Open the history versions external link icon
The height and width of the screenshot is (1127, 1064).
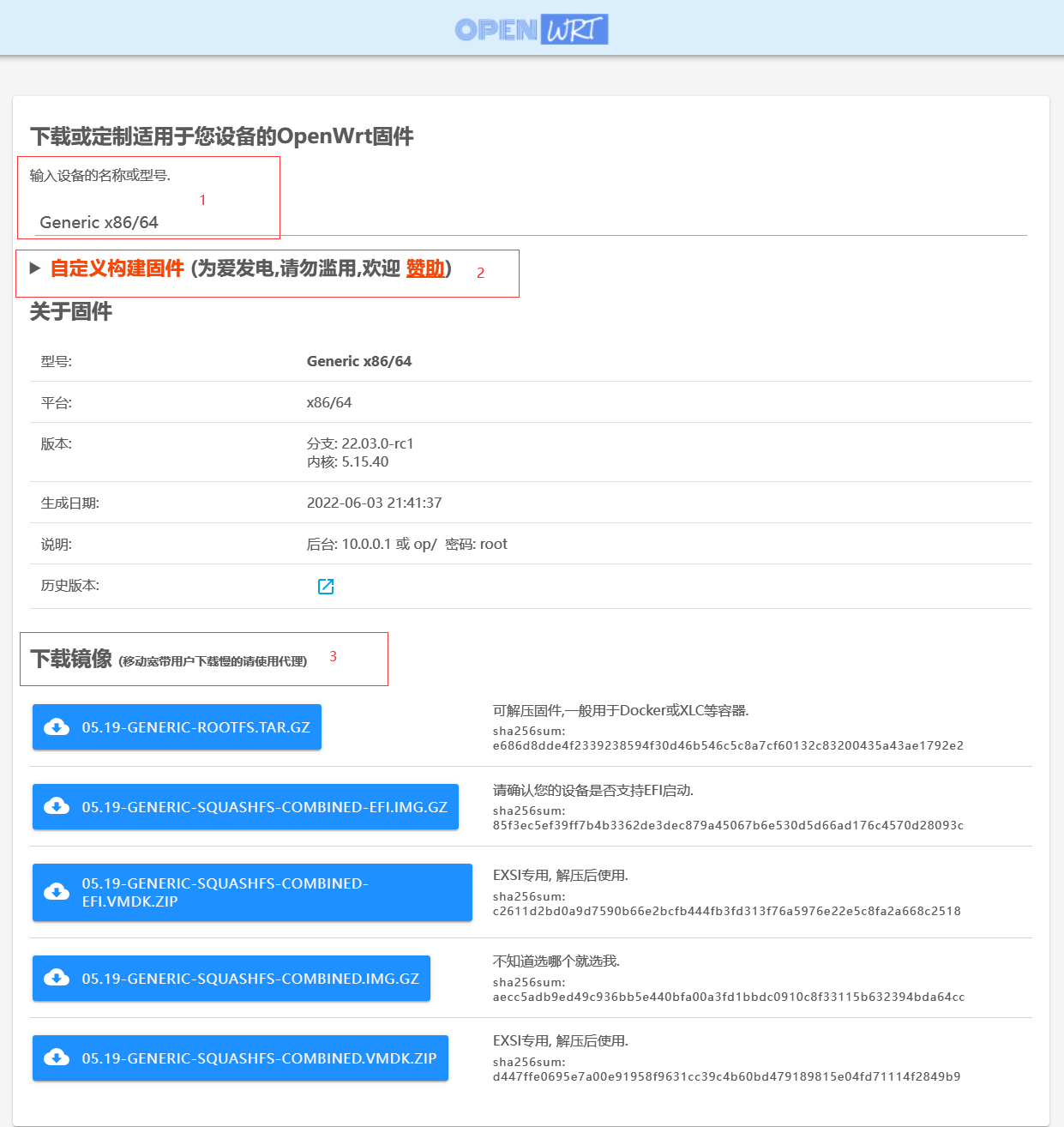pyautogui.click(x=326, y=587)
